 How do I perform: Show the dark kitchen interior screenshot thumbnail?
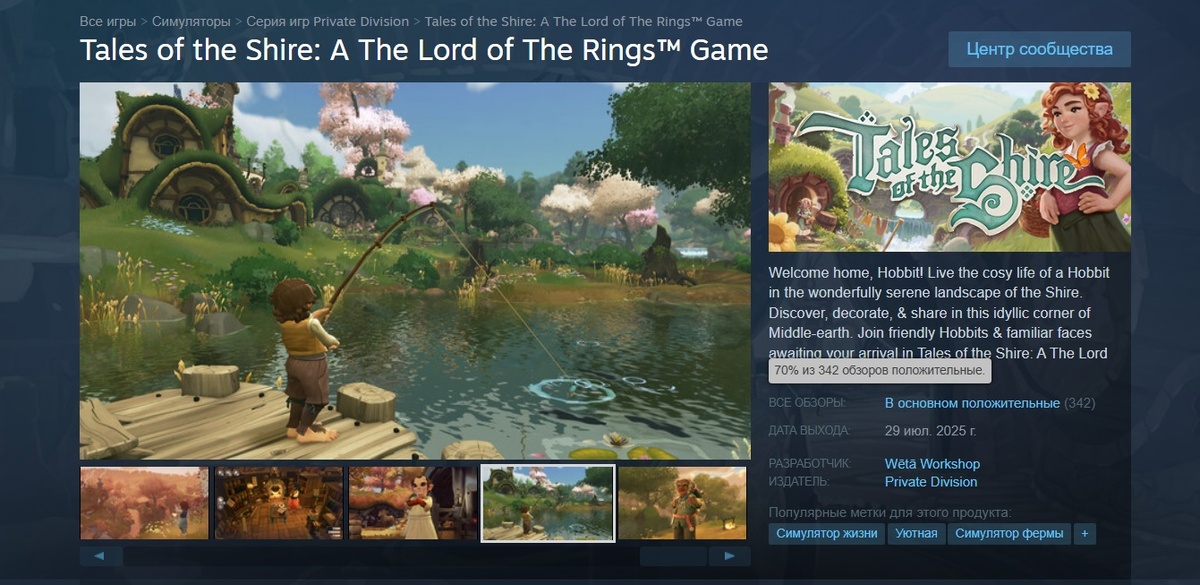pyautogui.click(x=279, y=503)
